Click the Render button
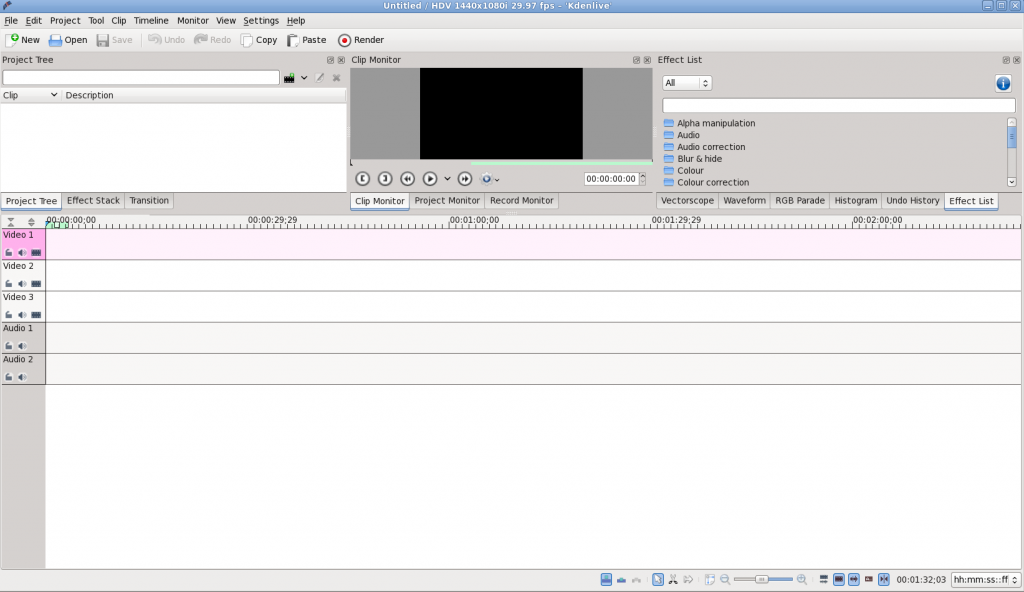The width and height of the screenshot is (1024, 592). tap(360, 40)
